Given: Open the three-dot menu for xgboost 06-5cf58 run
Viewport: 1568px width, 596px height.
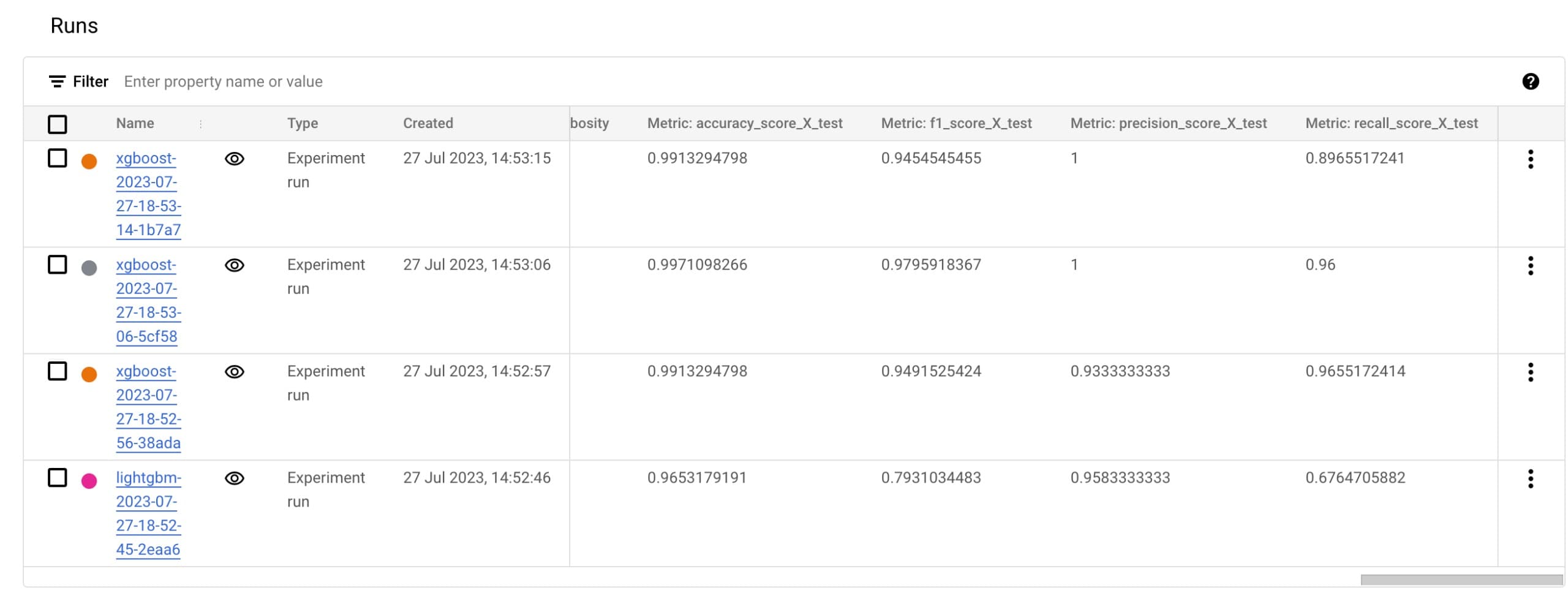Looking at the screenshot, I should pos(1530,266).
